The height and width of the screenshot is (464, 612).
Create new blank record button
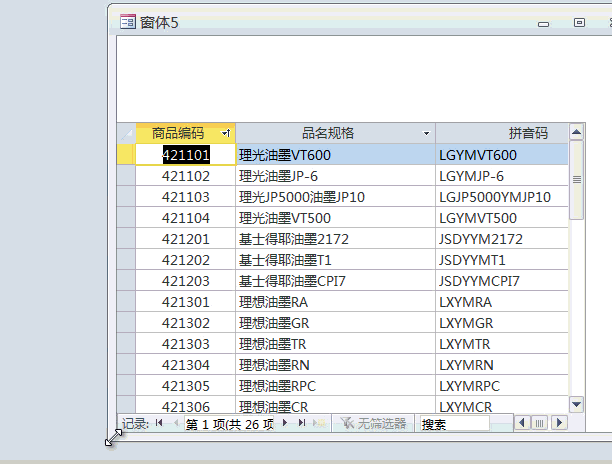pyautogui.click(x=319, y=423)
